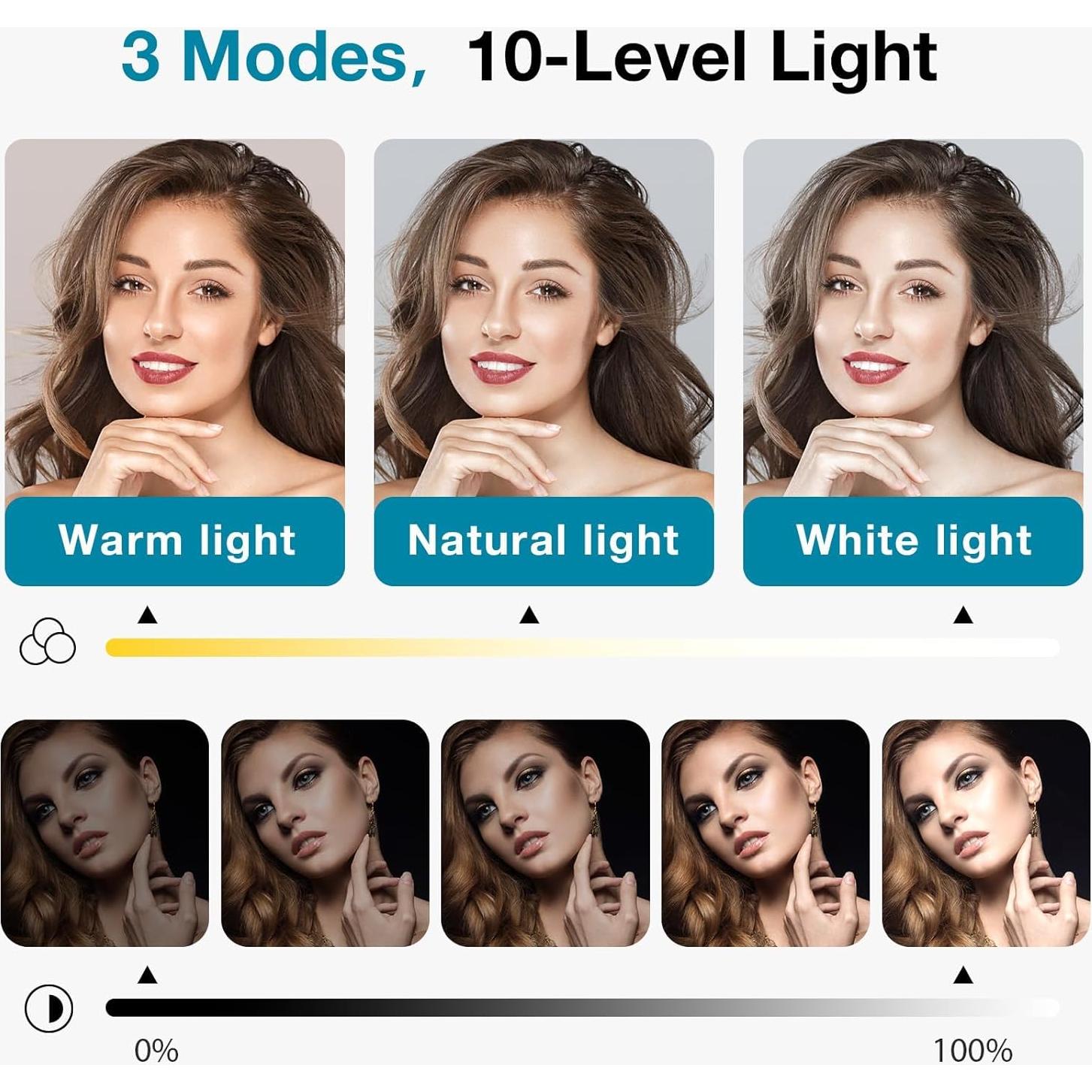Click the 0% brightness triangle marker
1092x1092 pixels.
coord(147,976)
